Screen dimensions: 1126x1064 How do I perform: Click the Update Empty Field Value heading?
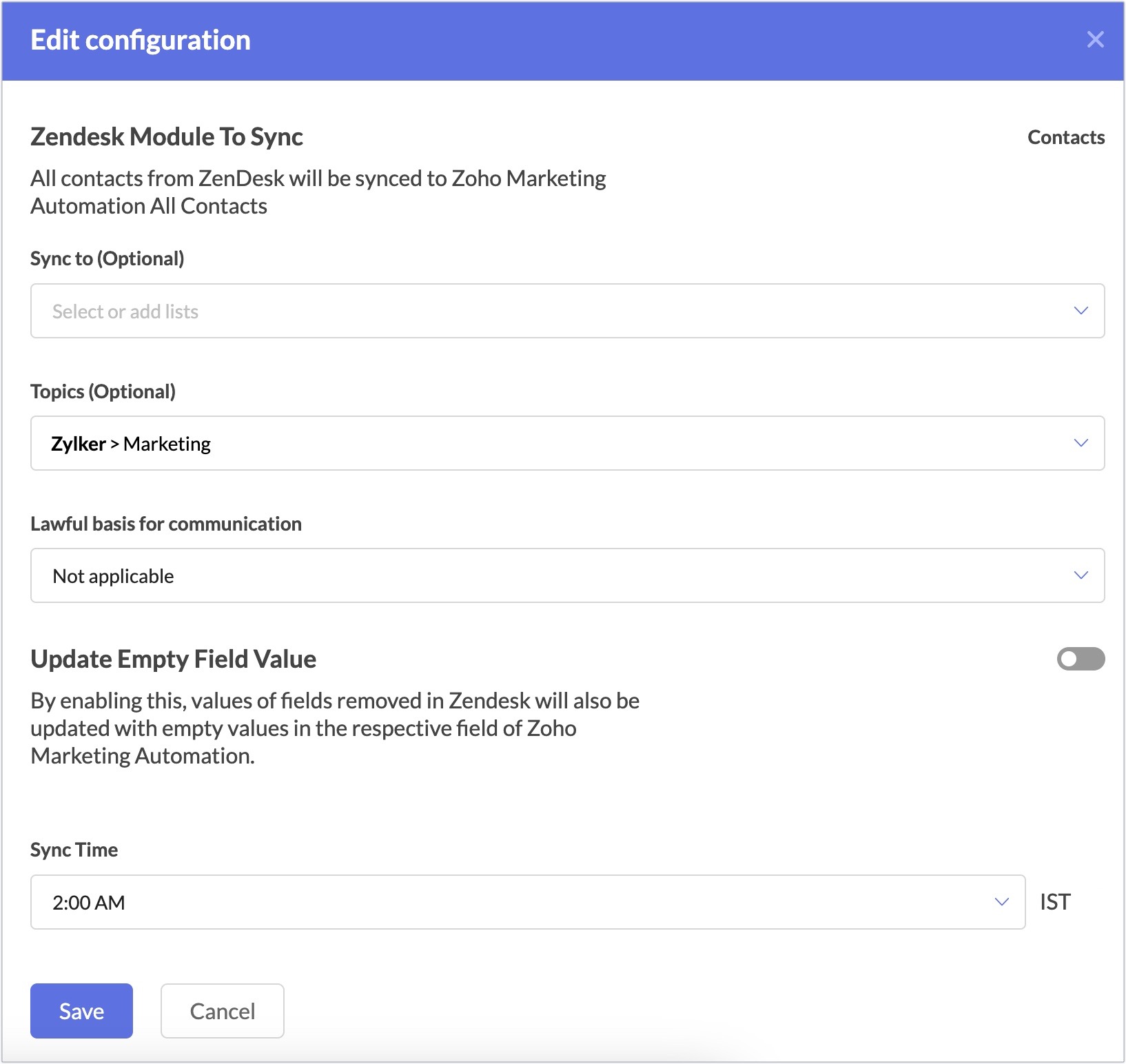[x=174, y=659]
